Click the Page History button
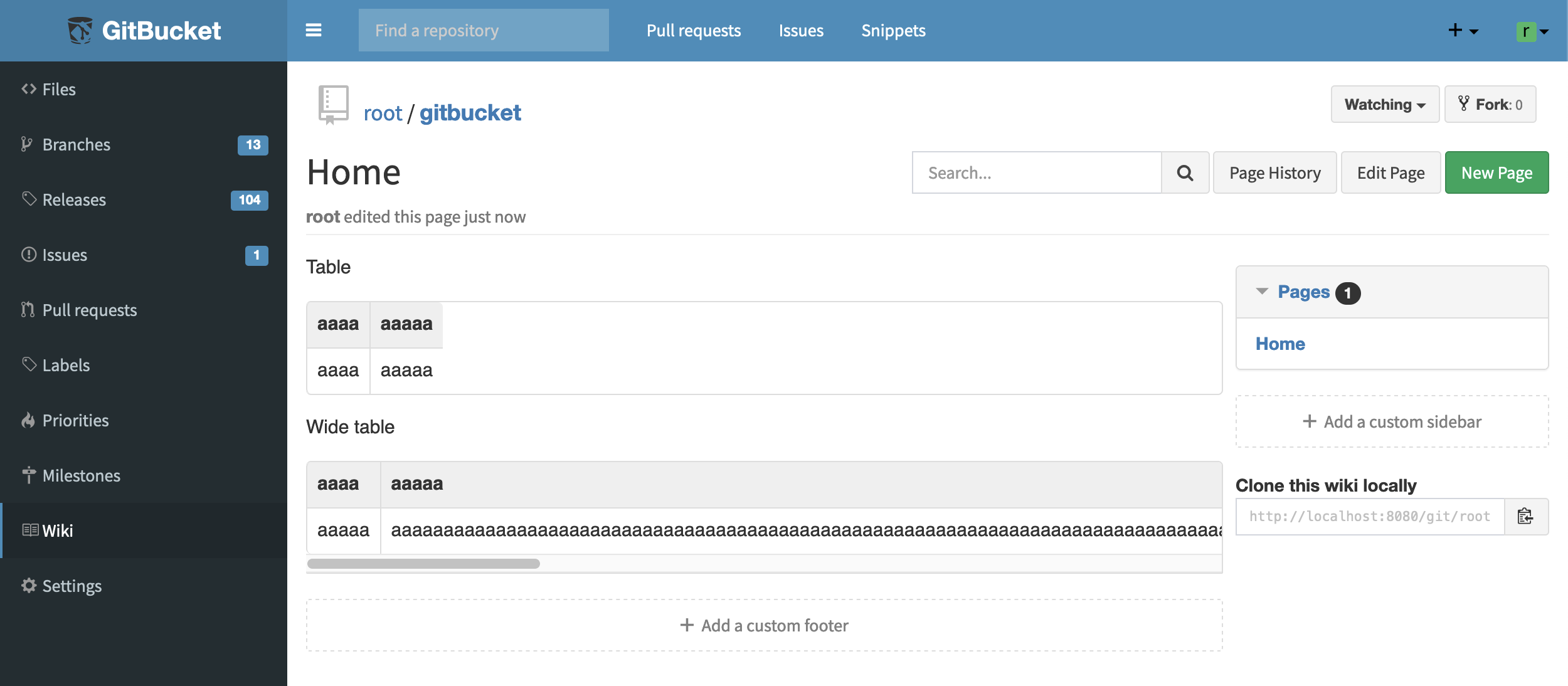1568x686 pixels. click(x=1275, y=172)
